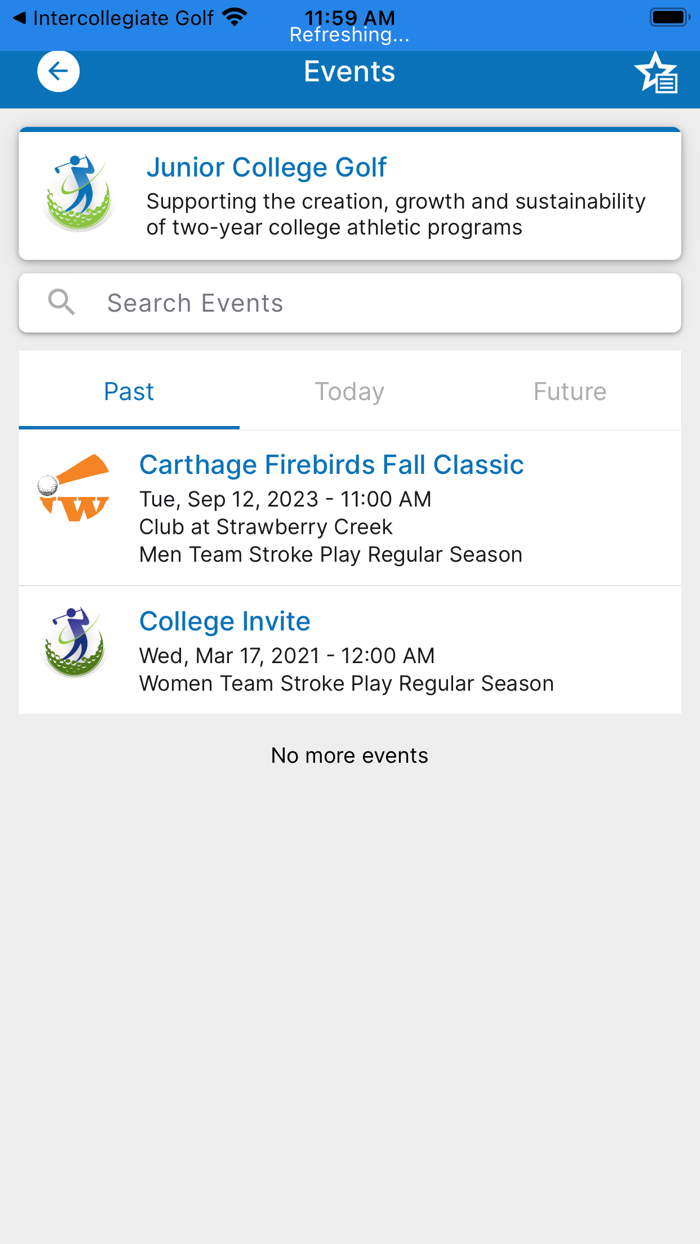Tap the Carthage Firebirds event logo
The image size is (700, 1244).
coord(74,487)
